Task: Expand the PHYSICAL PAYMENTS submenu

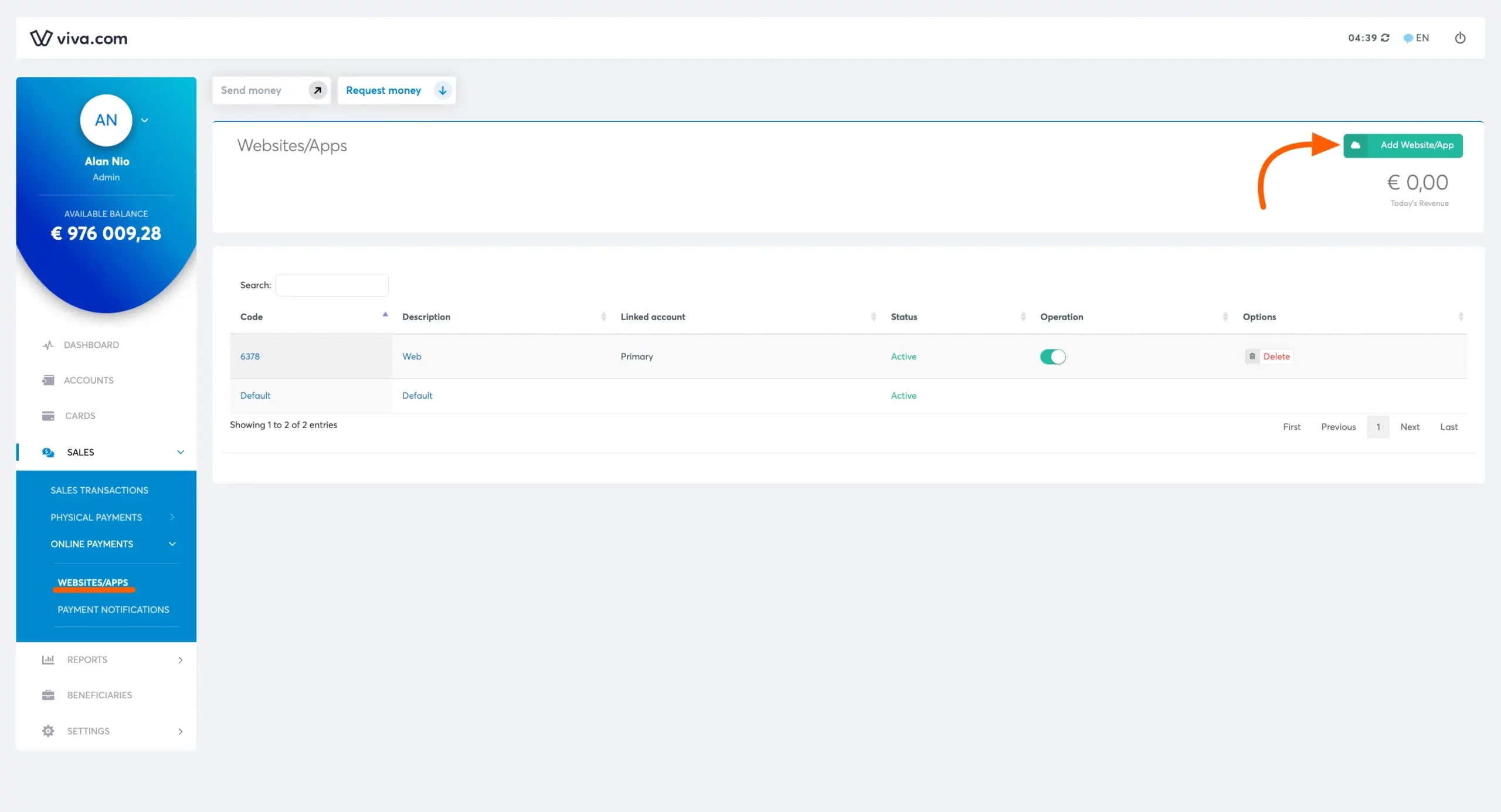Action: coord(96,517)
